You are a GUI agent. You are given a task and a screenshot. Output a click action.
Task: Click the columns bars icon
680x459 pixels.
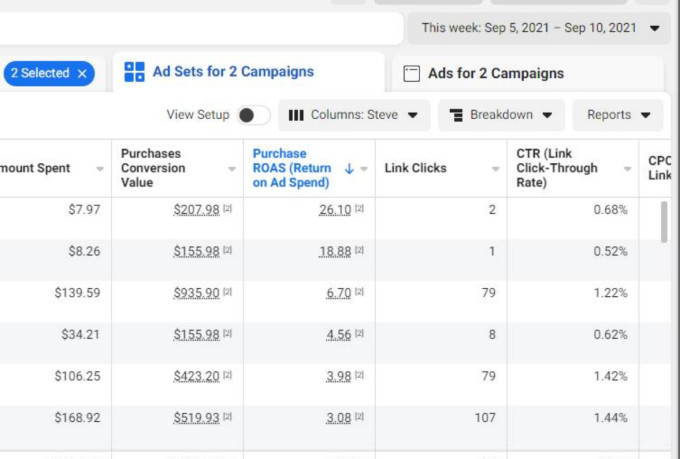[x=296, y=115]
